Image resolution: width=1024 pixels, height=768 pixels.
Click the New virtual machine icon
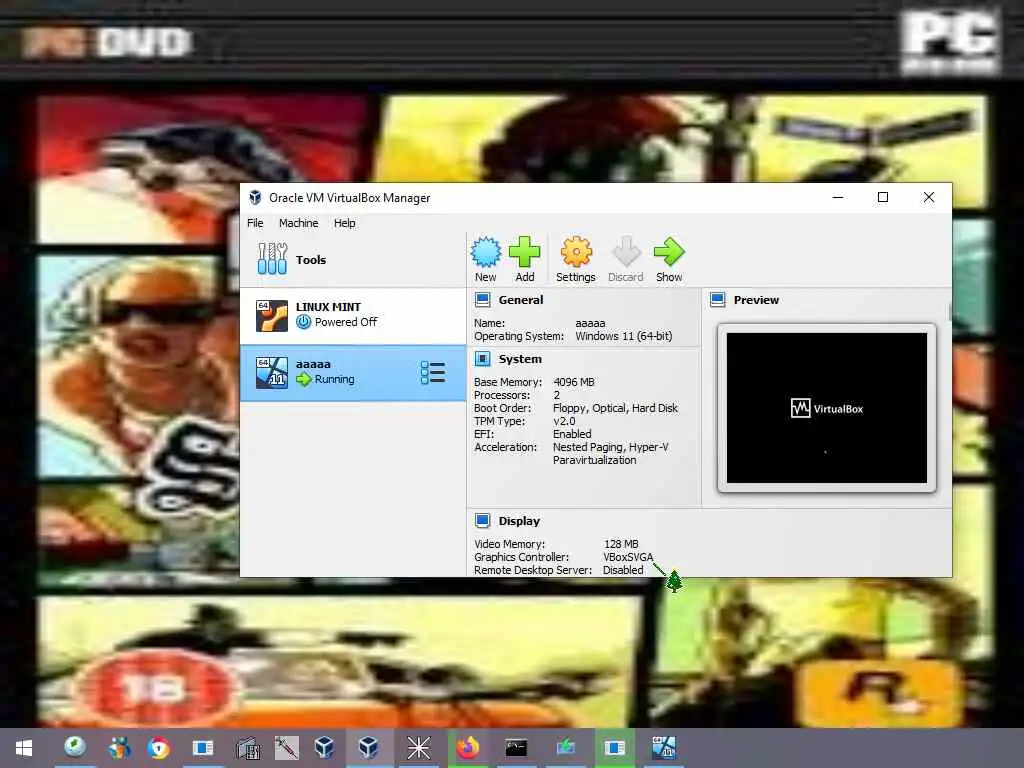pyautogui.click(x=486, y=252)
